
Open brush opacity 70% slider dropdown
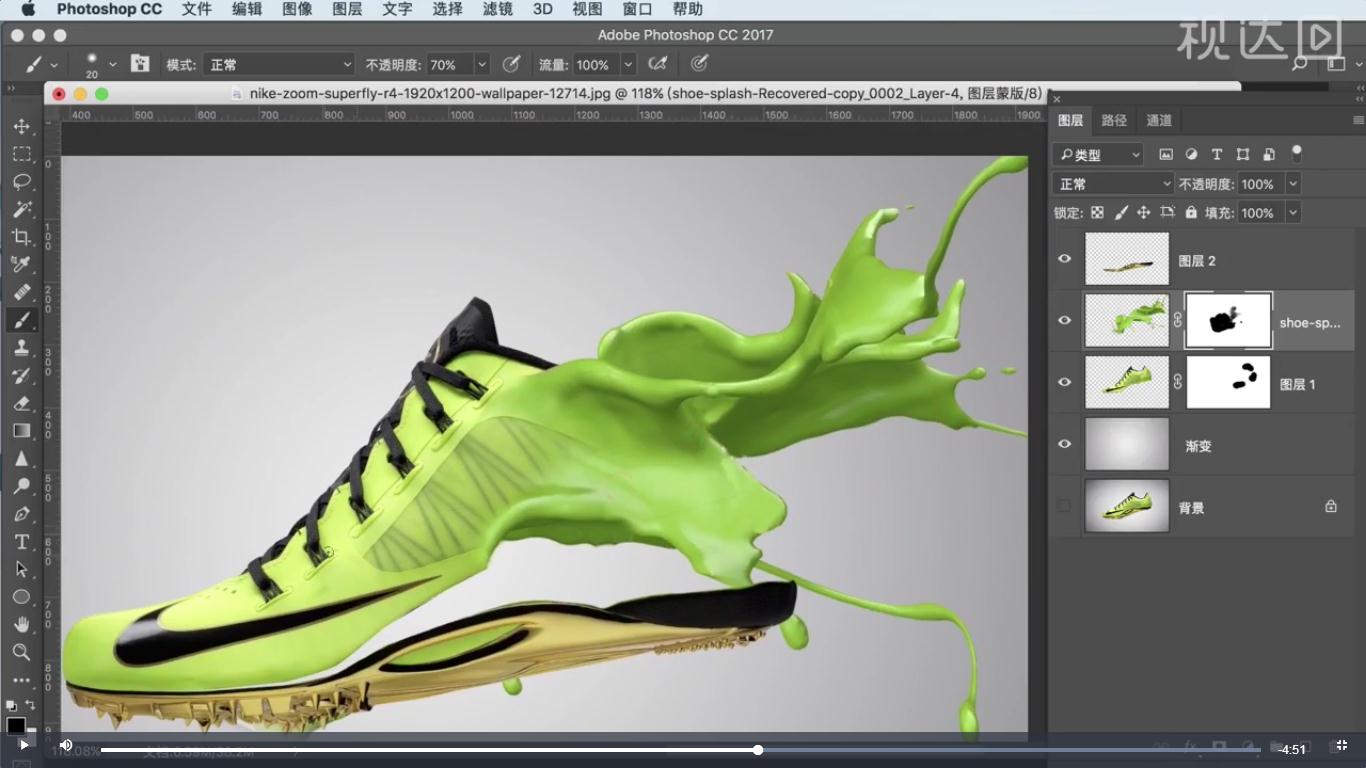pos(482,64)
